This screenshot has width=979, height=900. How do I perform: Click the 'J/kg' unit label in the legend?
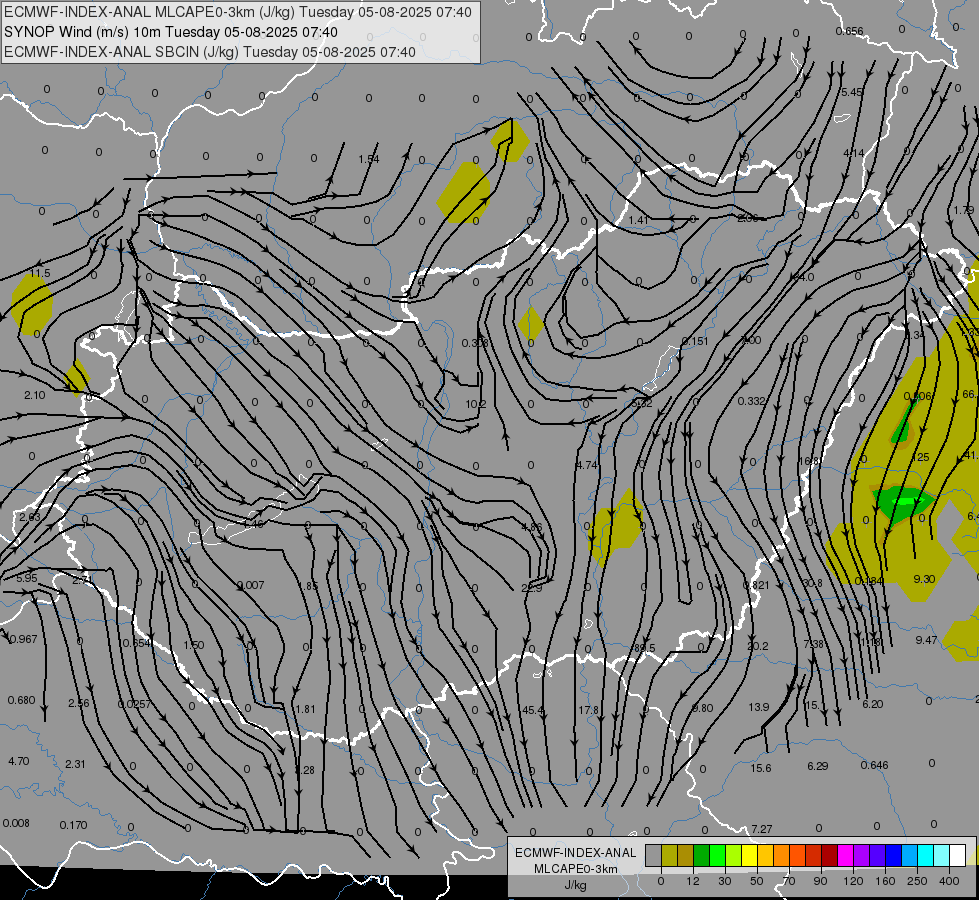[575, 885]
